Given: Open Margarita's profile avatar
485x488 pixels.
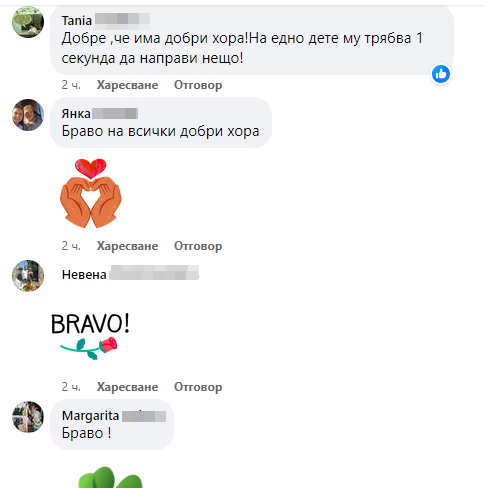Looking at the screenshot, I should pos(28,417).
